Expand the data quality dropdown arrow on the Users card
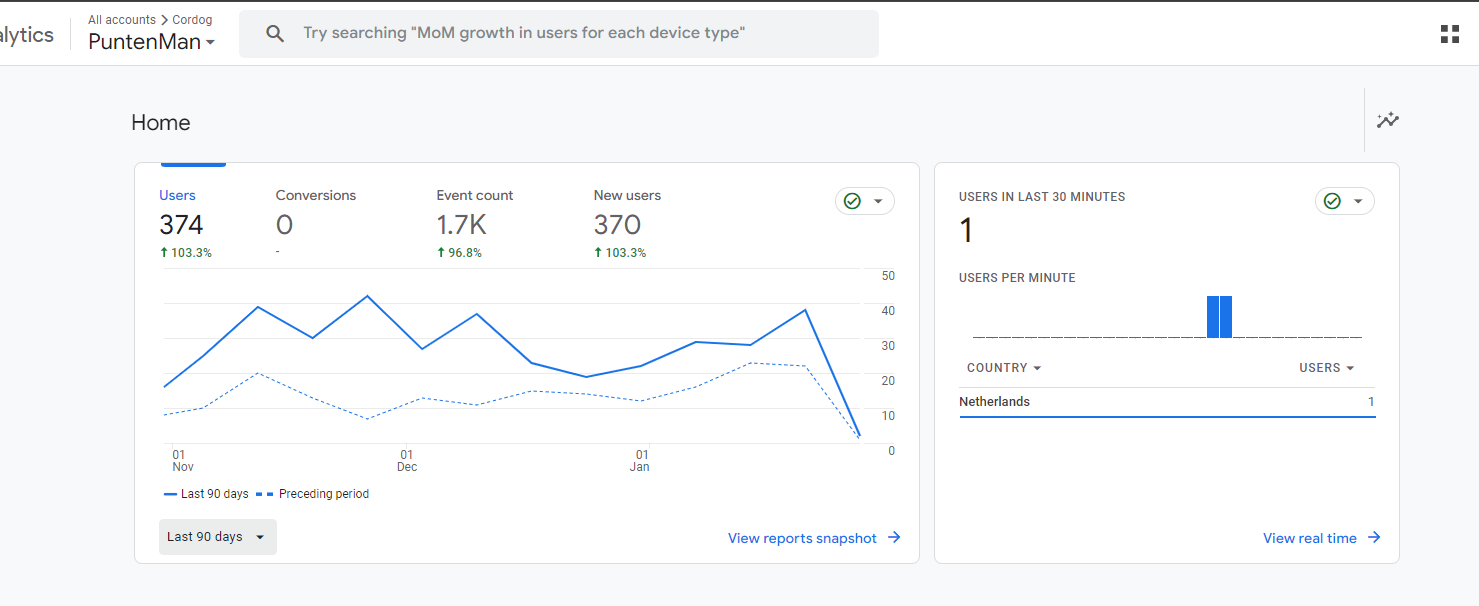 878,201
